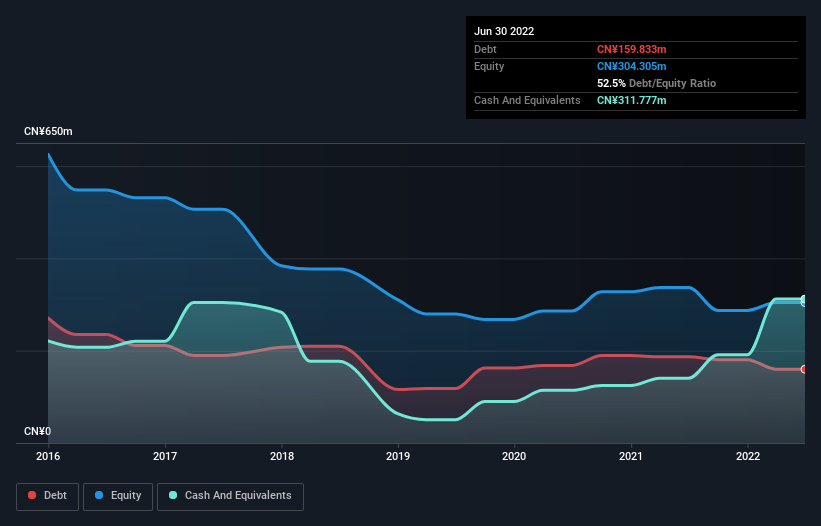Select the 2021 x-axis label
Screen dimensions: 821x526
coord(631,456)
